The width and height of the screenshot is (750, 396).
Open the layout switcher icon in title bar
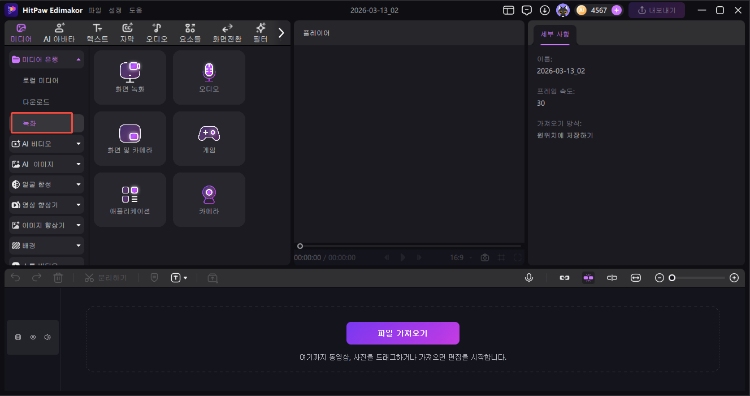point(508,10)
